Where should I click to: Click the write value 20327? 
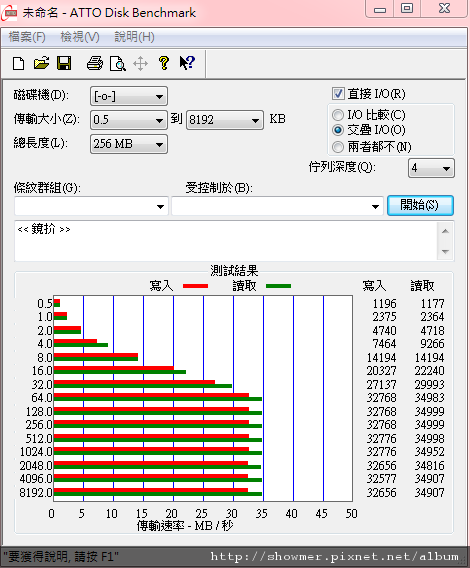(x=382, y=371)
